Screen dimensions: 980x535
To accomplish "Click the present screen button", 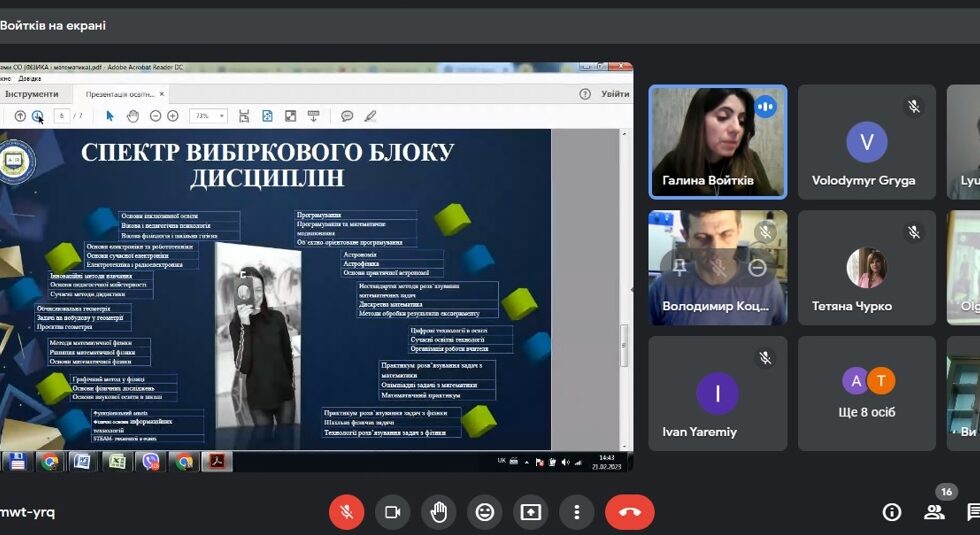I will [531, 512].
